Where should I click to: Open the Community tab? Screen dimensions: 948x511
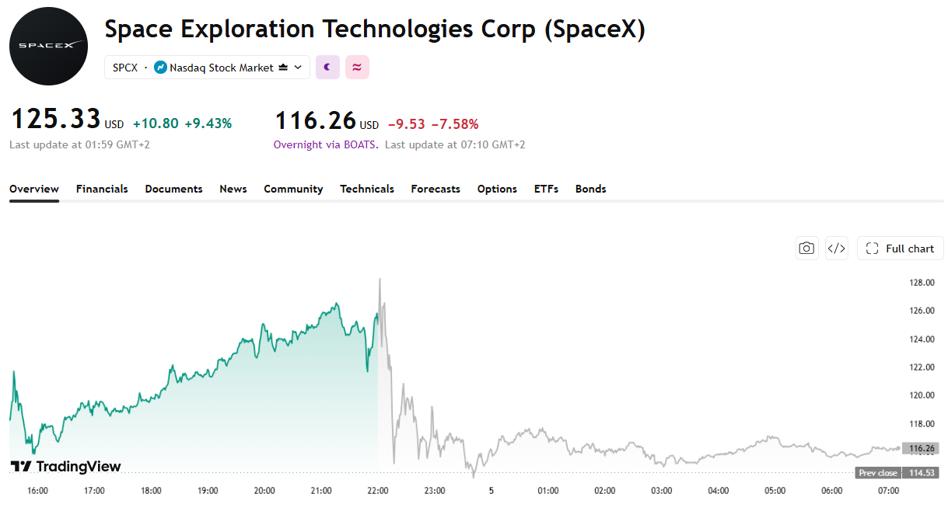click(293, 189)
